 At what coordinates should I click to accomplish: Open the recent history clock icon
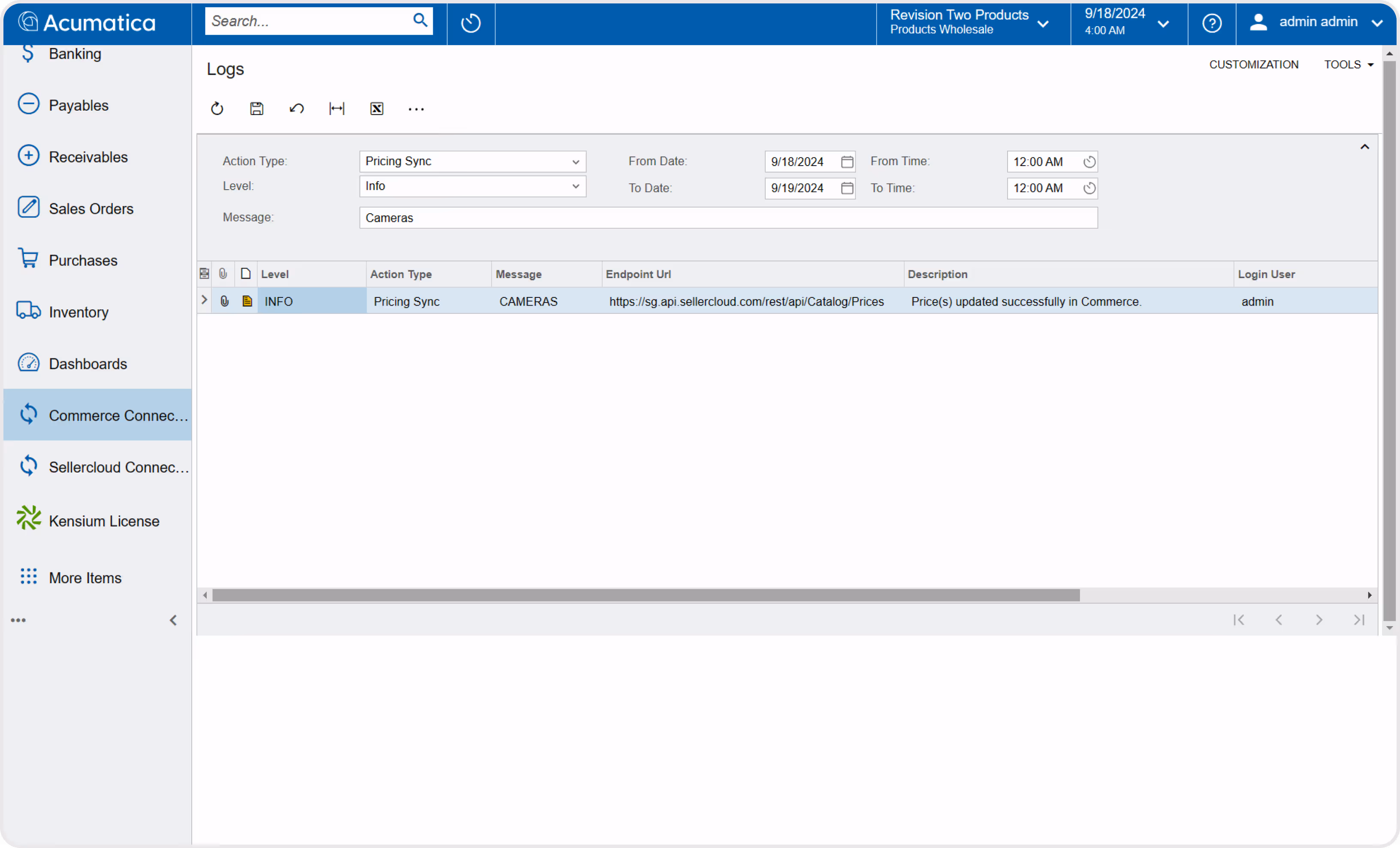coord(471,23)
